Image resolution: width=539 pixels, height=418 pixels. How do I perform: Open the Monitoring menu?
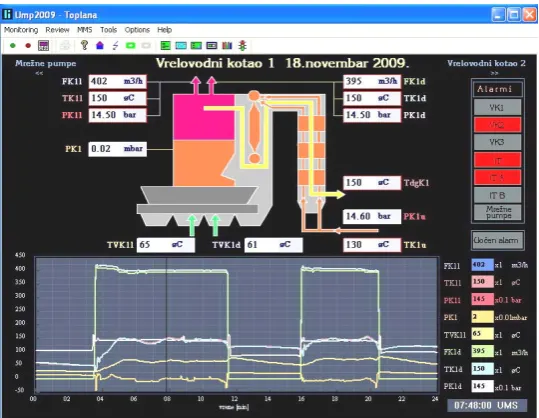[x=21, y=30]
